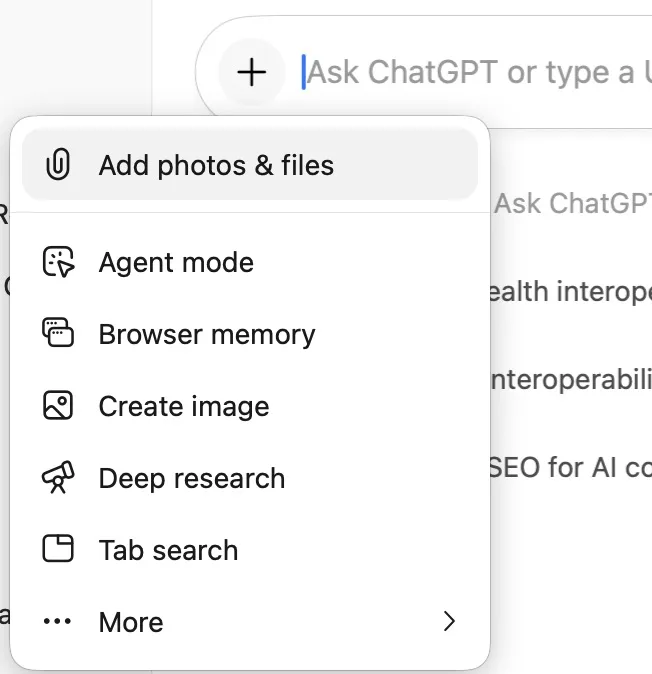Click the Browser memory stacked-windows icon
The height and width of the screenshot is (674, 652).
tap(58, 332)
